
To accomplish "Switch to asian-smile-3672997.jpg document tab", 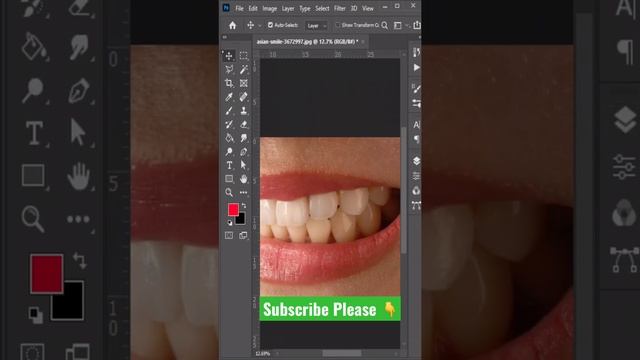I will click(307, 41).
